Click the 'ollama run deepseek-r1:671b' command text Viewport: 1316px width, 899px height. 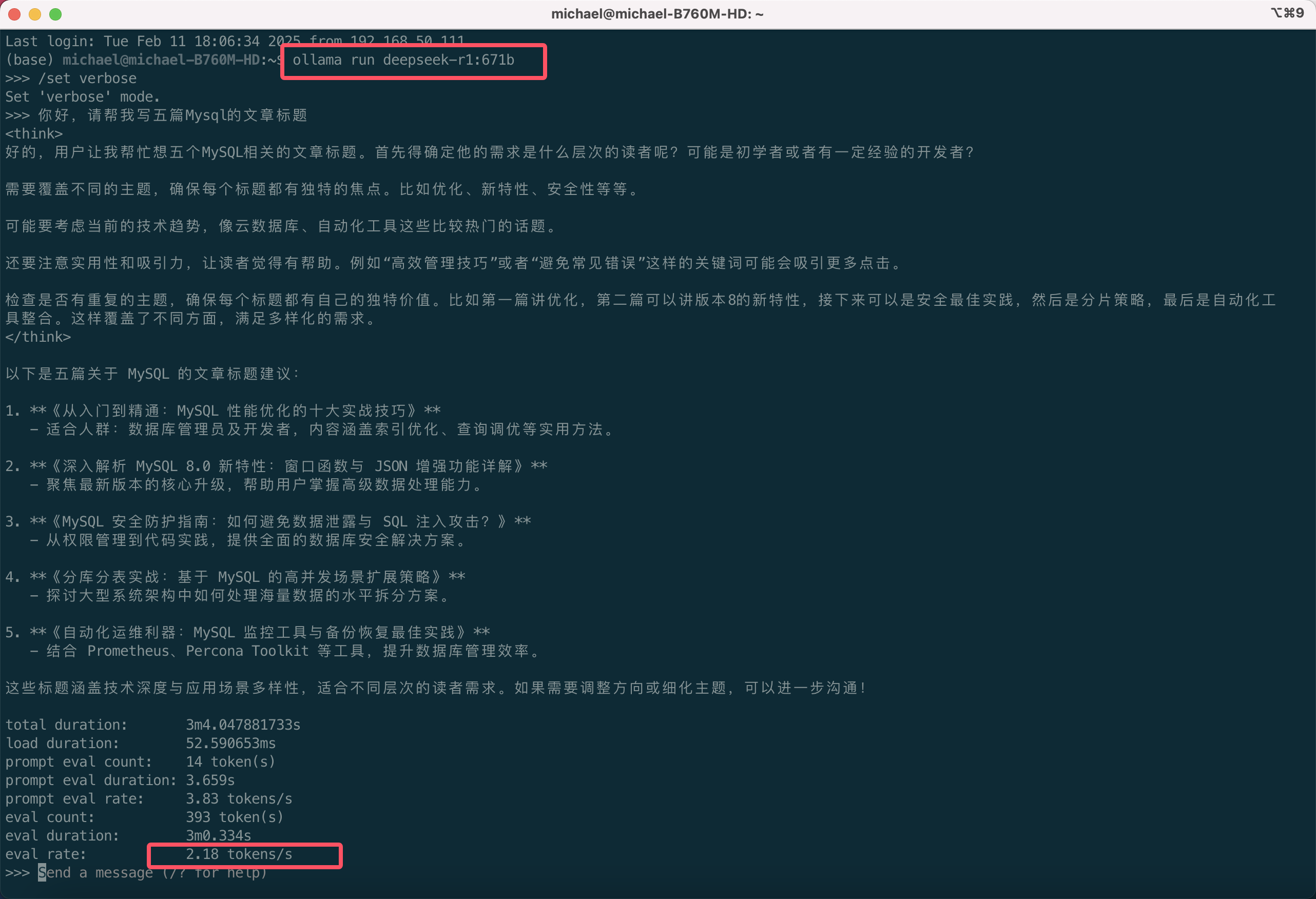pyautogui.click(x=403, y=60)
